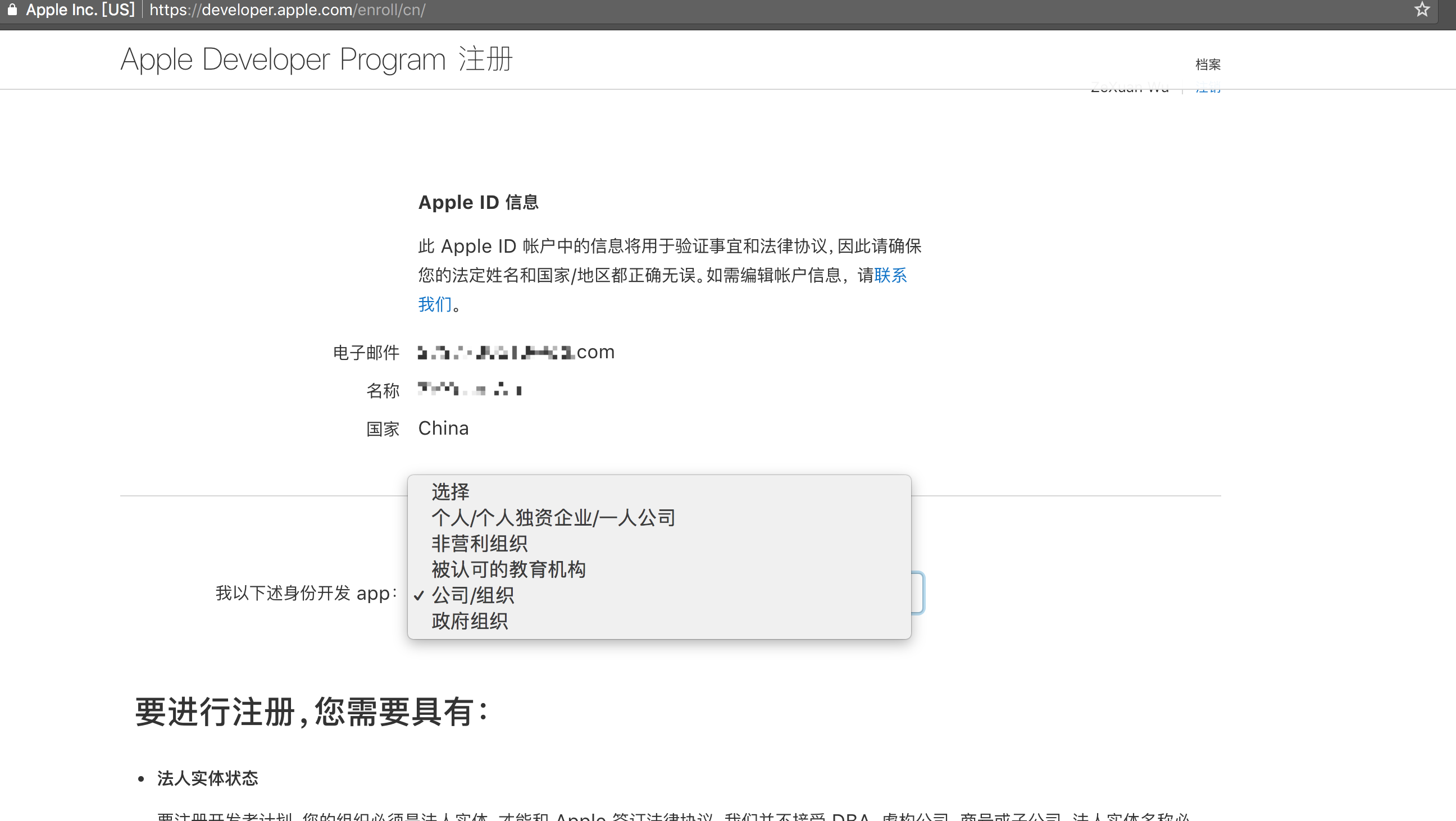Click checkmark next to 公司/组织 item
This screenshot has height=821, width=1456.
pyautogui.click(x=419, y=594)
